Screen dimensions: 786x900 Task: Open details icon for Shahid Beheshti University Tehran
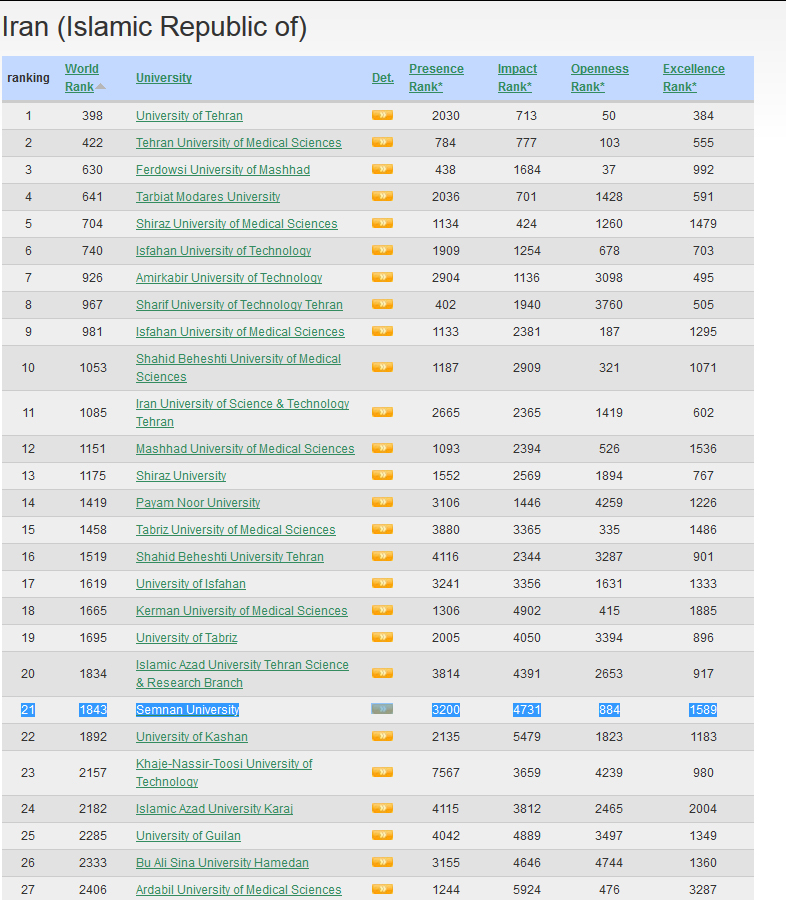coord(382,556)
